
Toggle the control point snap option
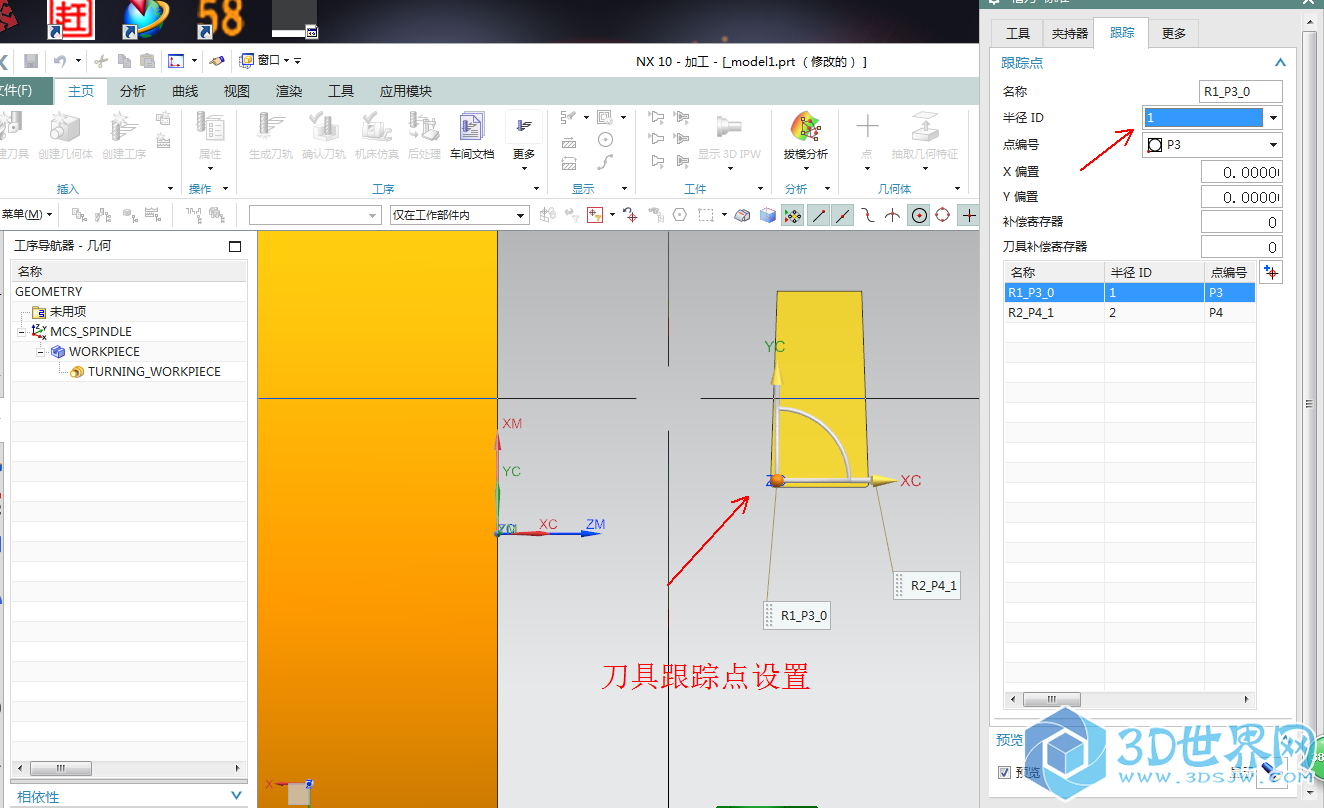tap(868, 215)
